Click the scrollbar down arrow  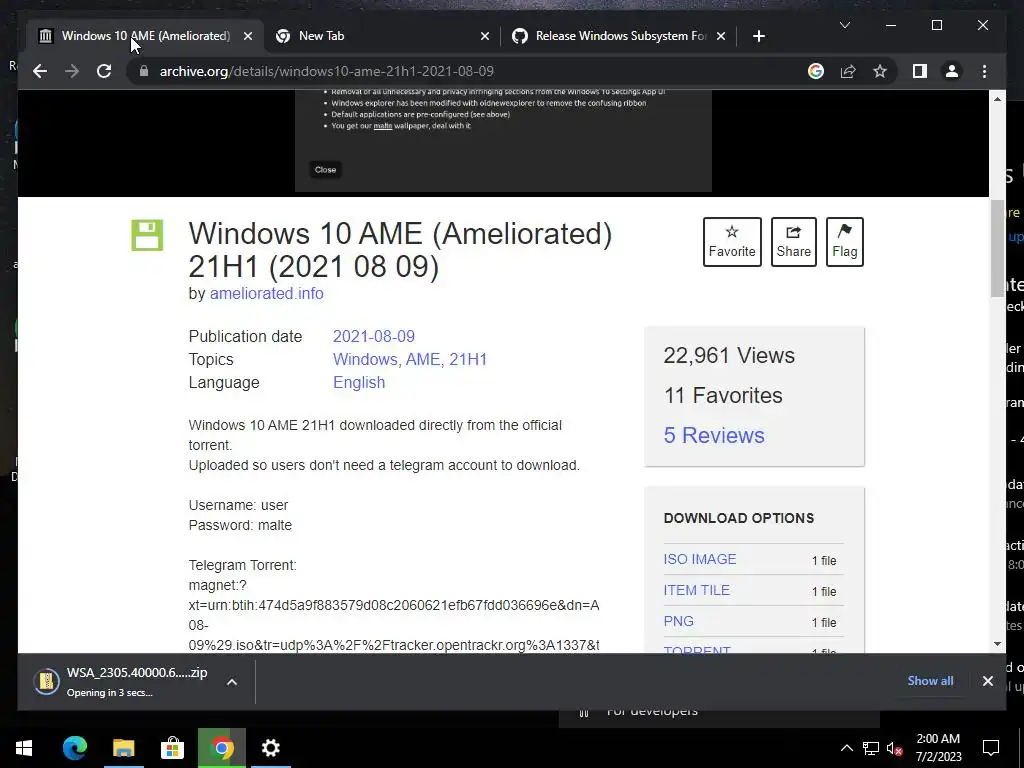pyautogui.click(x=997, y=644)
